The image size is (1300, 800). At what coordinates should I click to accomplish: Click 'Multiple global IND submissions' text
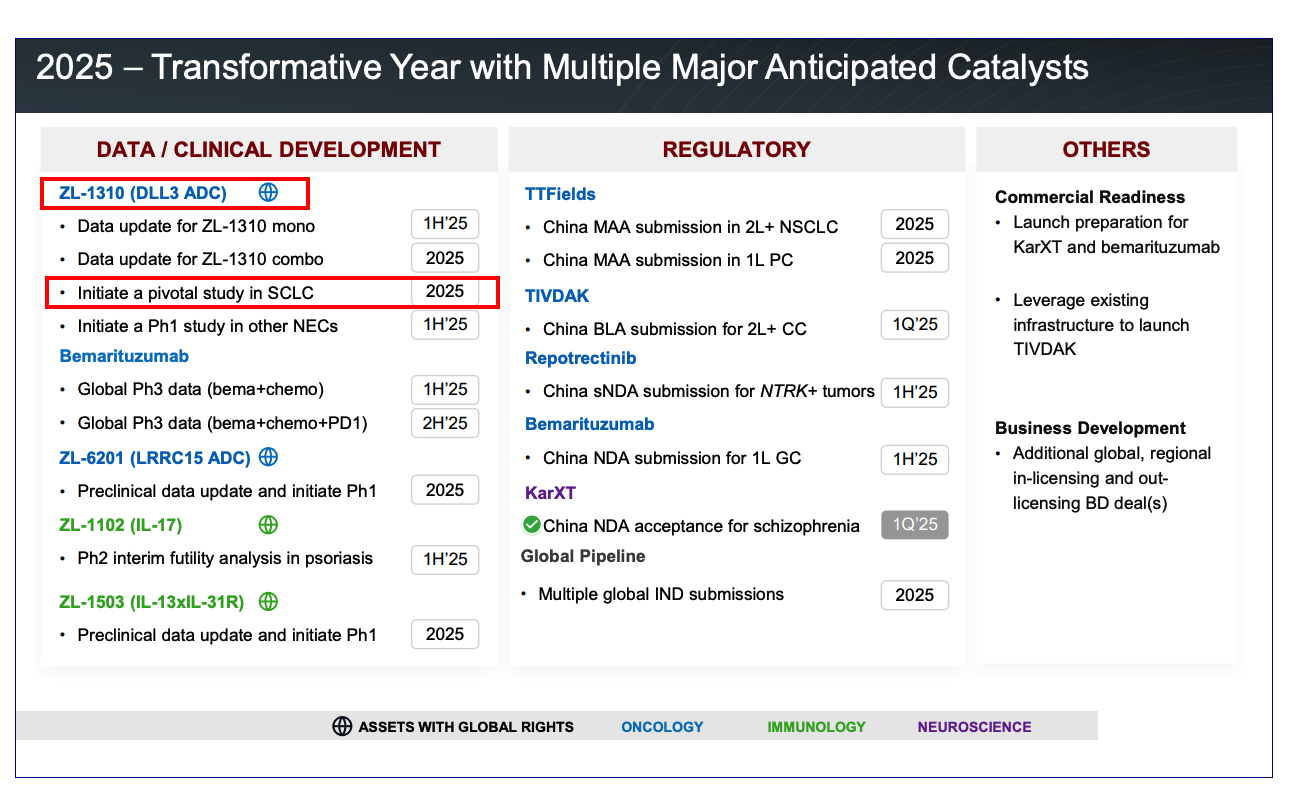661,594
